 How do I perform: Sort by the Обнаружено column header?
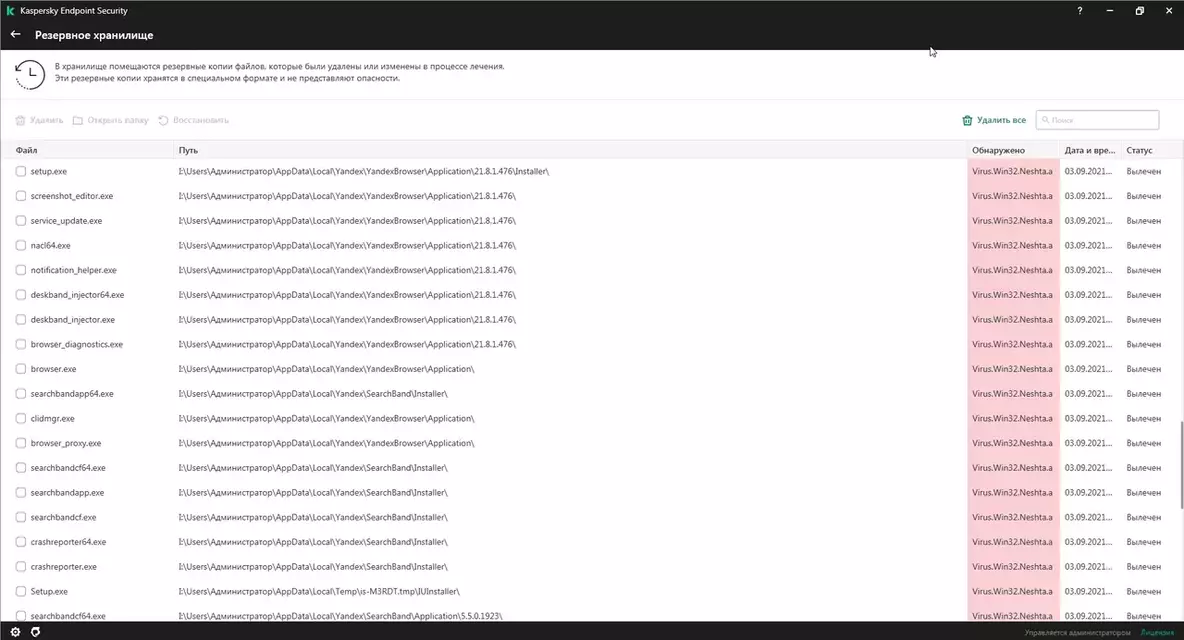coord(998,150)
